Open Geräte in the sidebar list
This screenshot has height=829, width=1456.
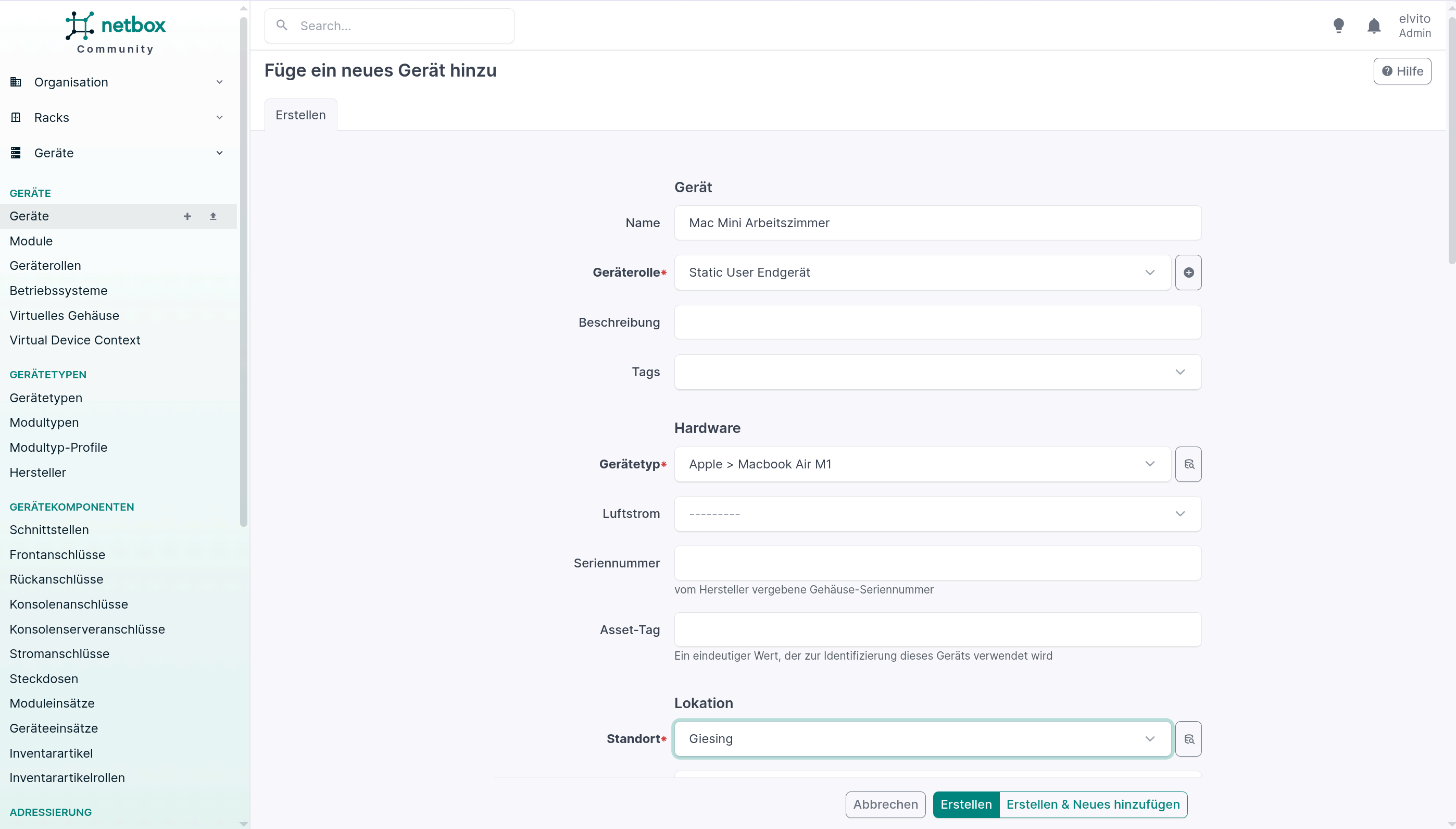[x=30, y=216]
